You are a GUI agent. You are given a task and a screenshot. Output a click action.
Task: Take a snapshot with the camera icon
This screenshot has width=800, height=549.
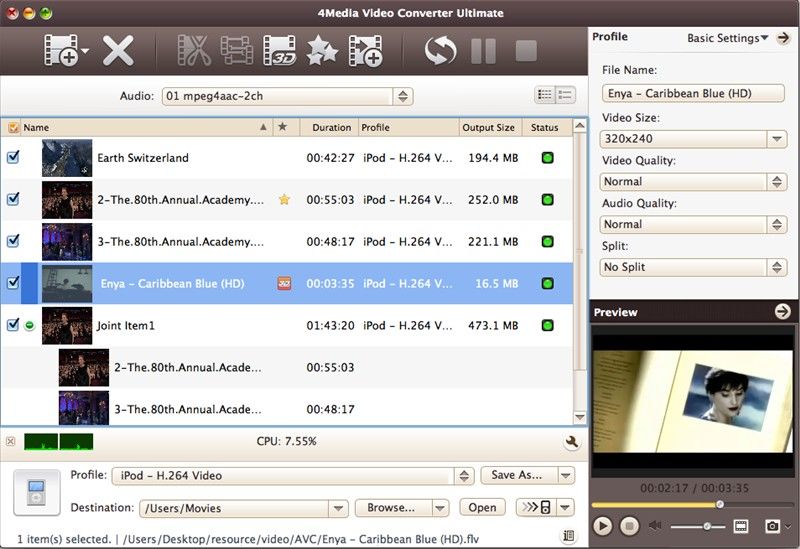click(771, 525)
